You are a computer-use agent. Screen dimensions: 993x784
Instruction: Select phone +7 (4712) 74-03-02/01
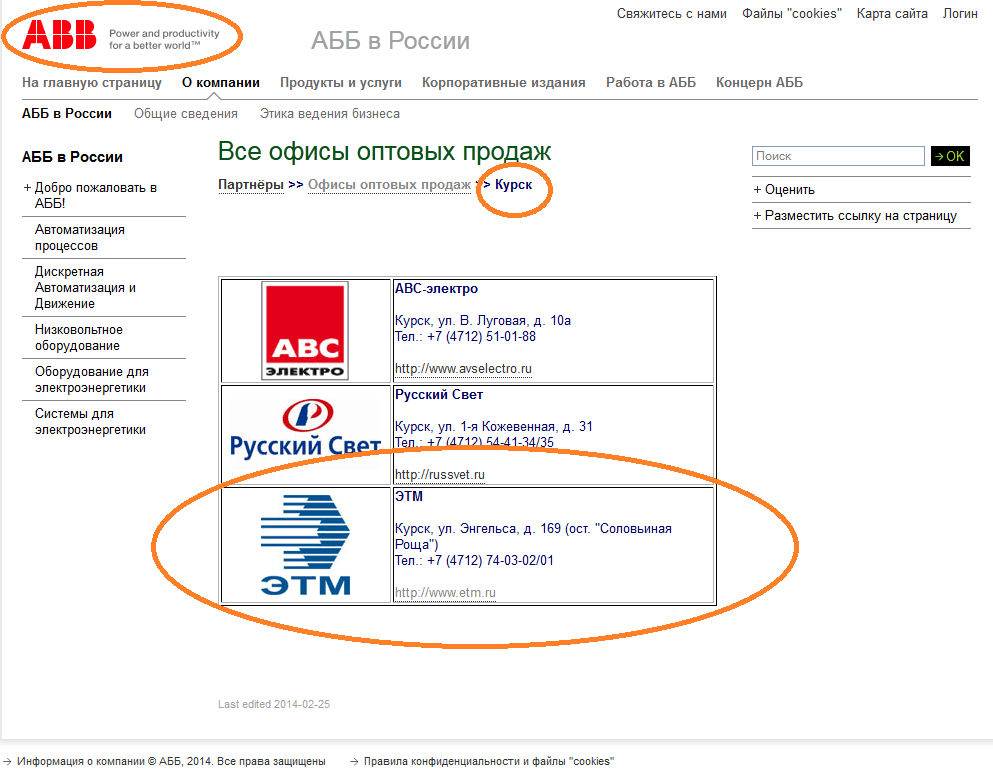coord(490,560)
